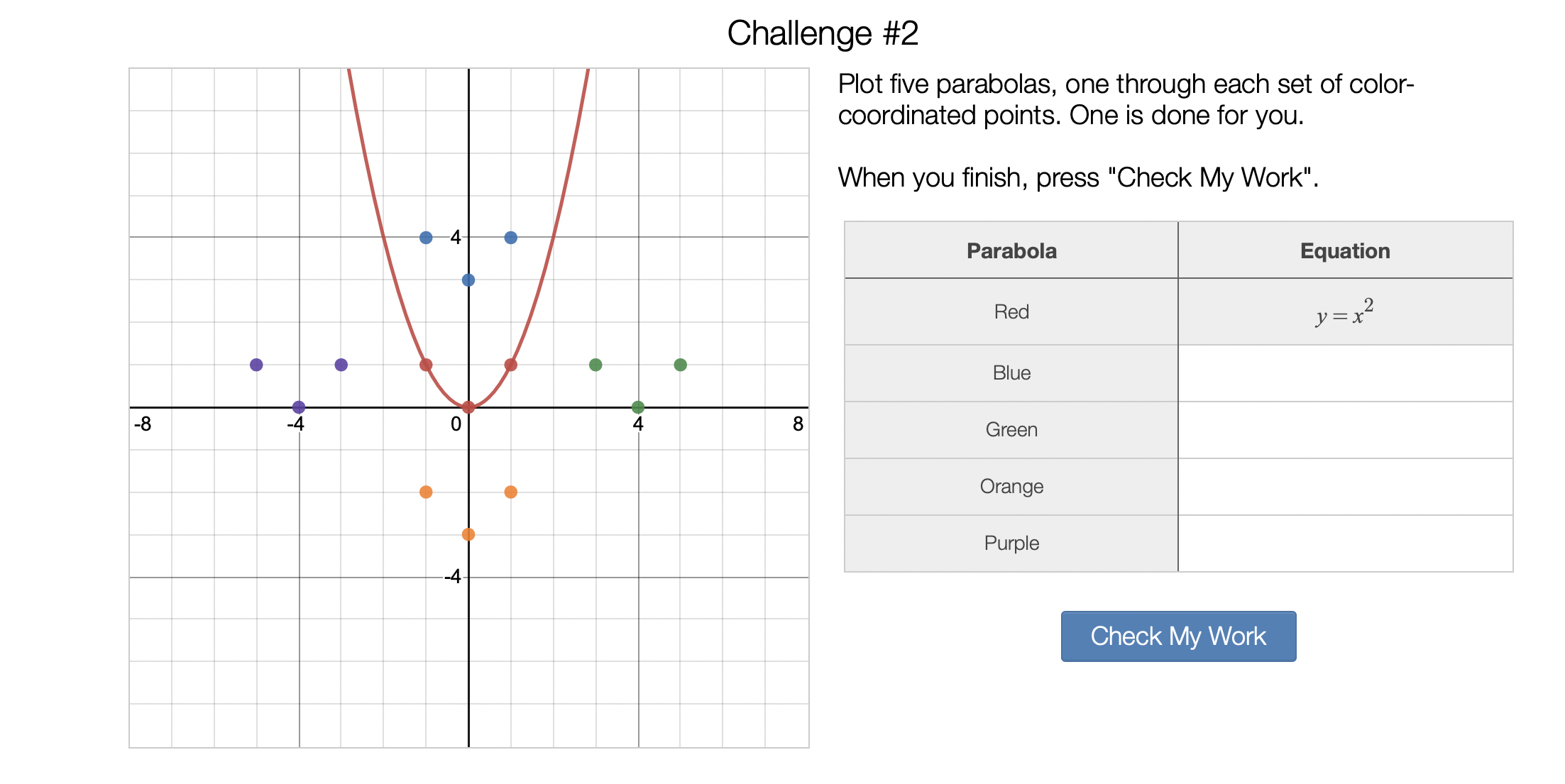Click the Red equation y = x² cell
Viewport: 1565px width, 784px height.
coord(1345,312)
